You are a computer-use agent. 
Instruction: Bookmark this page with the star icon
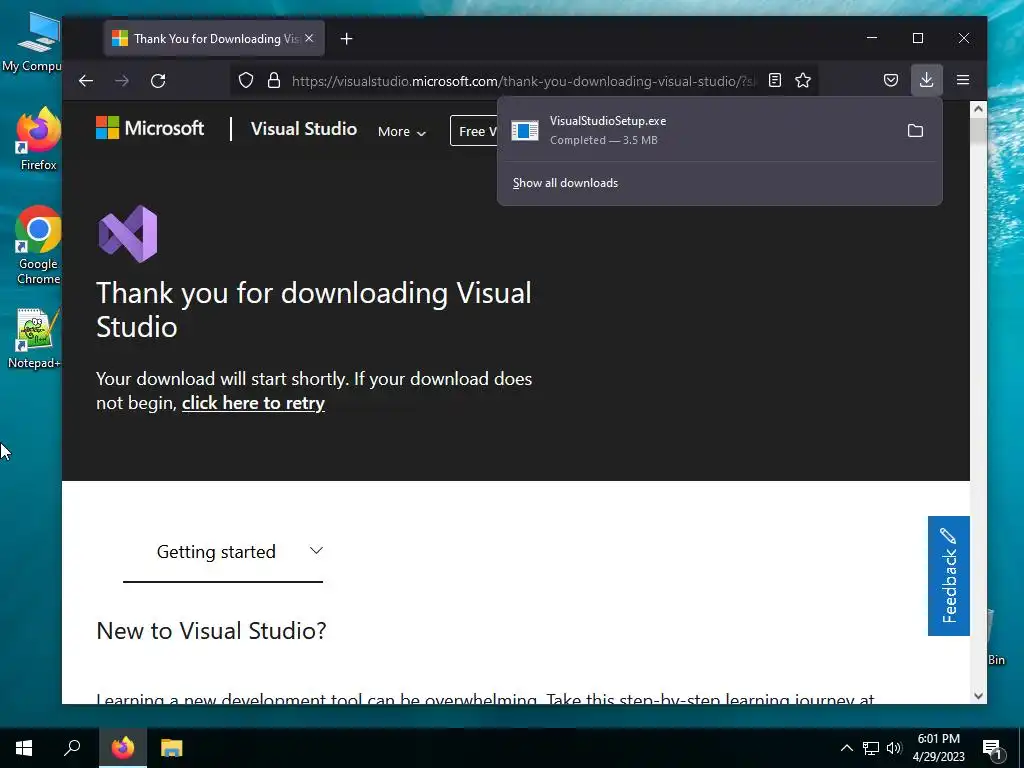tap(803, 80)
